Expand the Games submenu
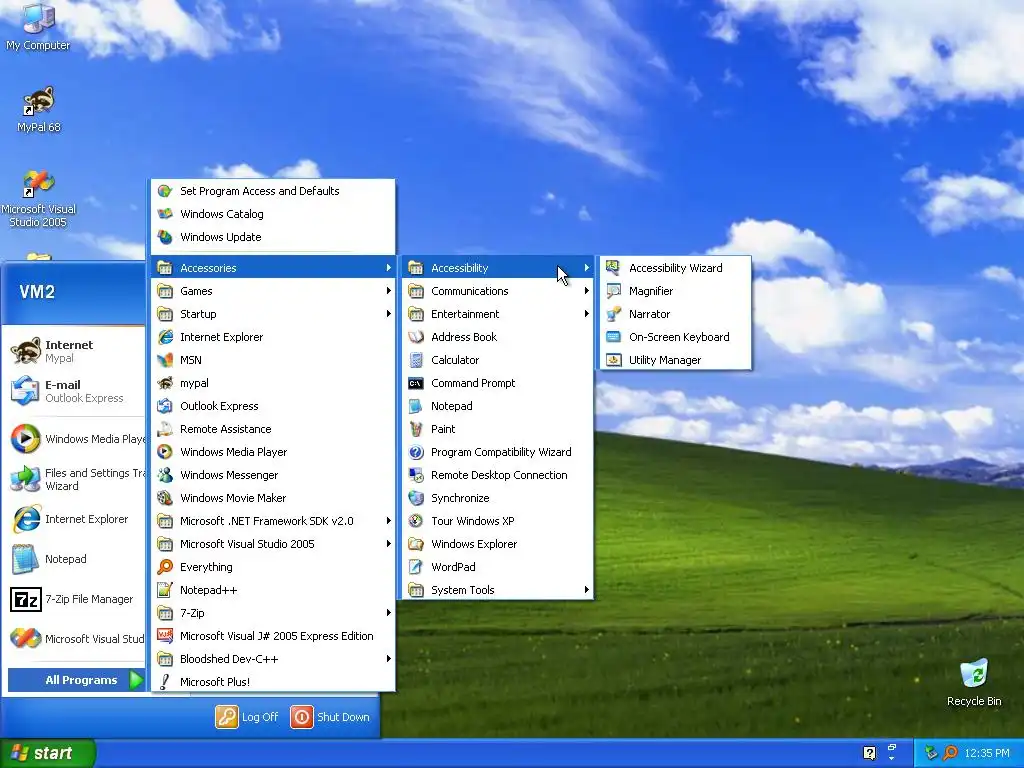1024x768 pixels. point(273,291)
